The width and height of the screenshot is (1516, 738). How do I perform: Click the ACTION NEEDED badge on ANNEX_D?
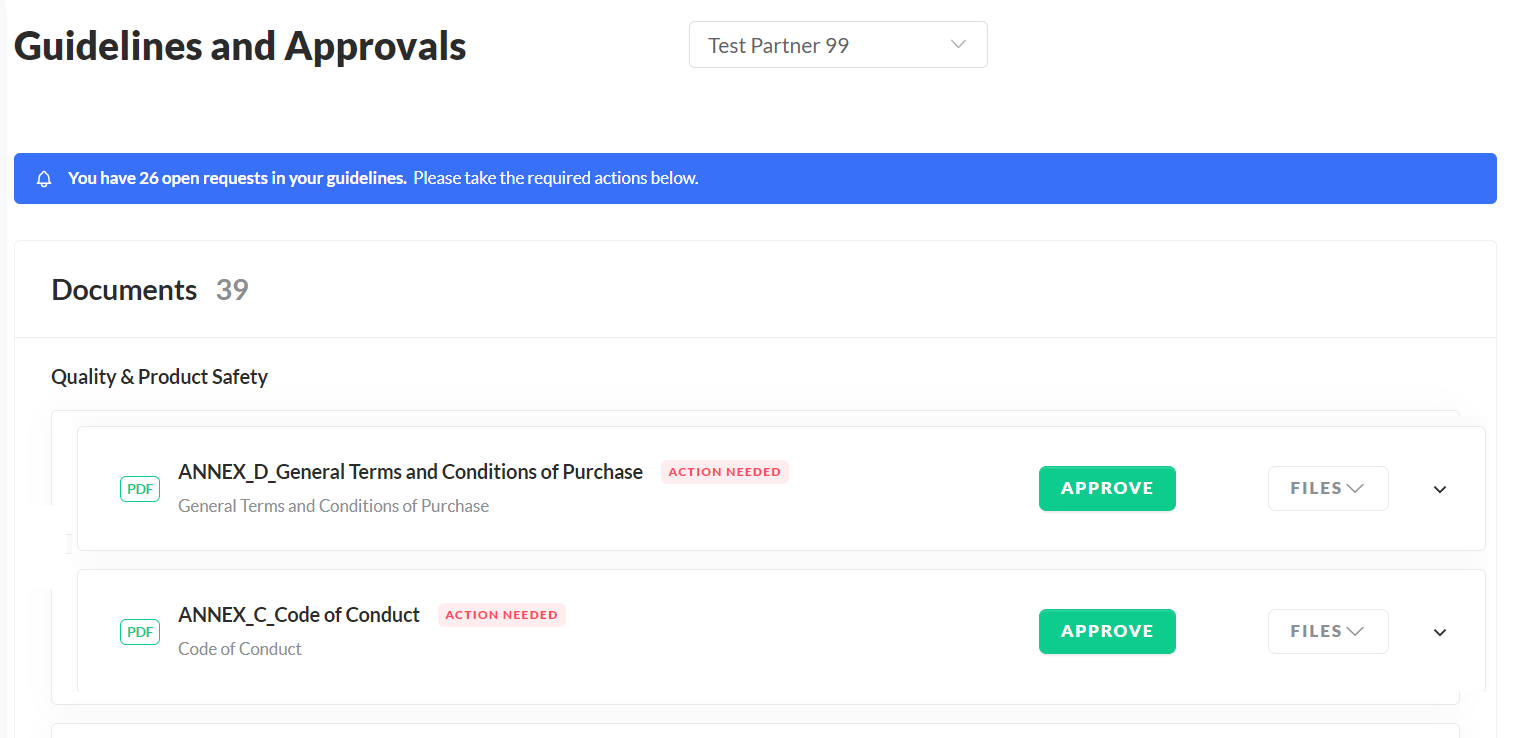click(x=724, y=471)
